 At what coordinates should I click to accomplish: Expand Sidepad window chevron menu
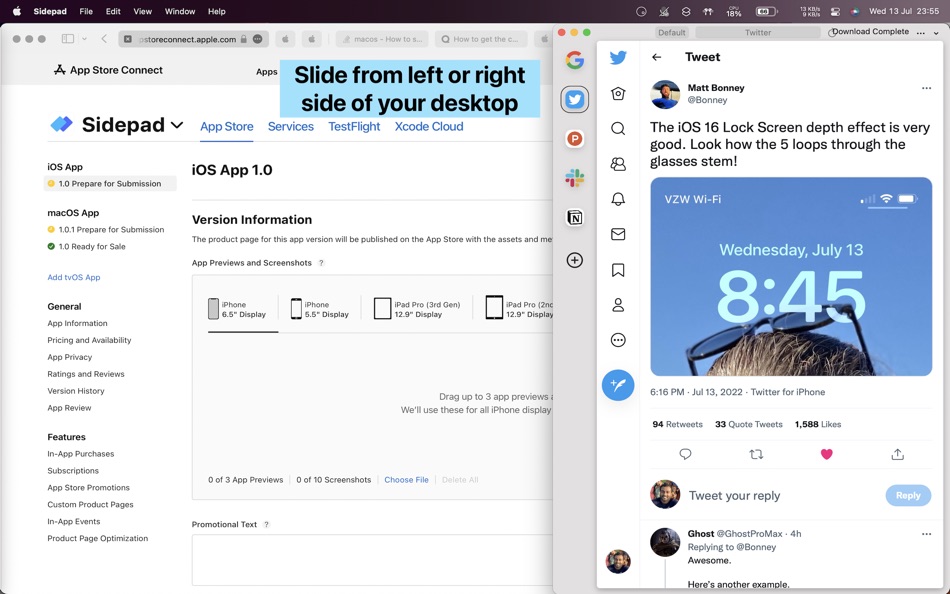pyautogui.click(x=936, y=33)
